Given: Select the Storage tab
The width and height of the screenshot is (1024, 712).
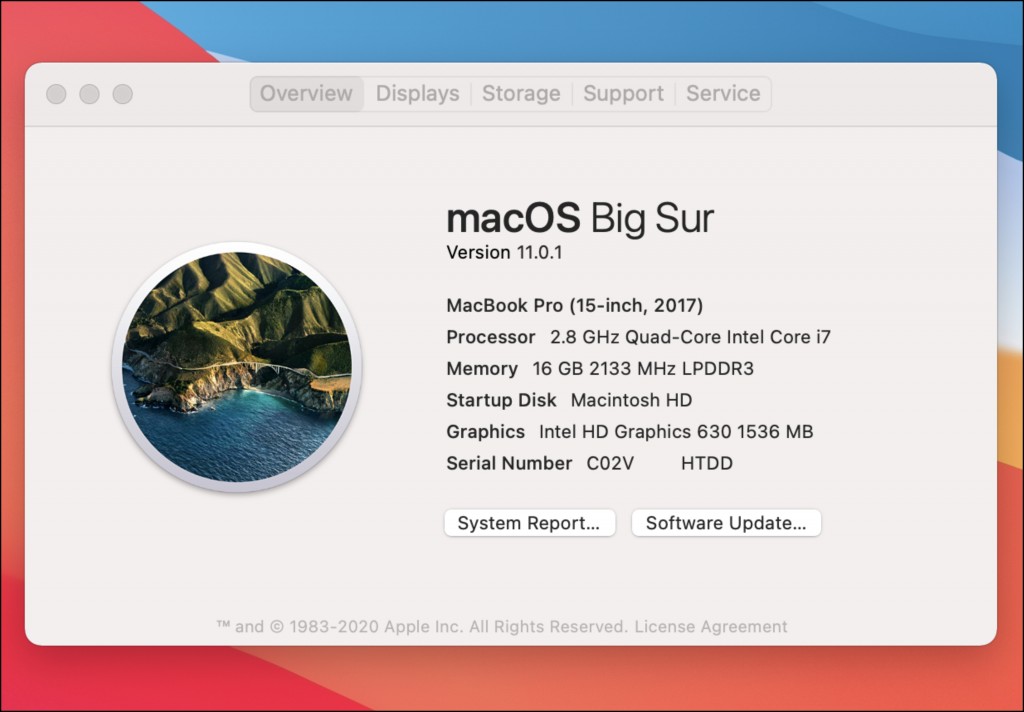Looking at the screenshot, I should 521,93.
